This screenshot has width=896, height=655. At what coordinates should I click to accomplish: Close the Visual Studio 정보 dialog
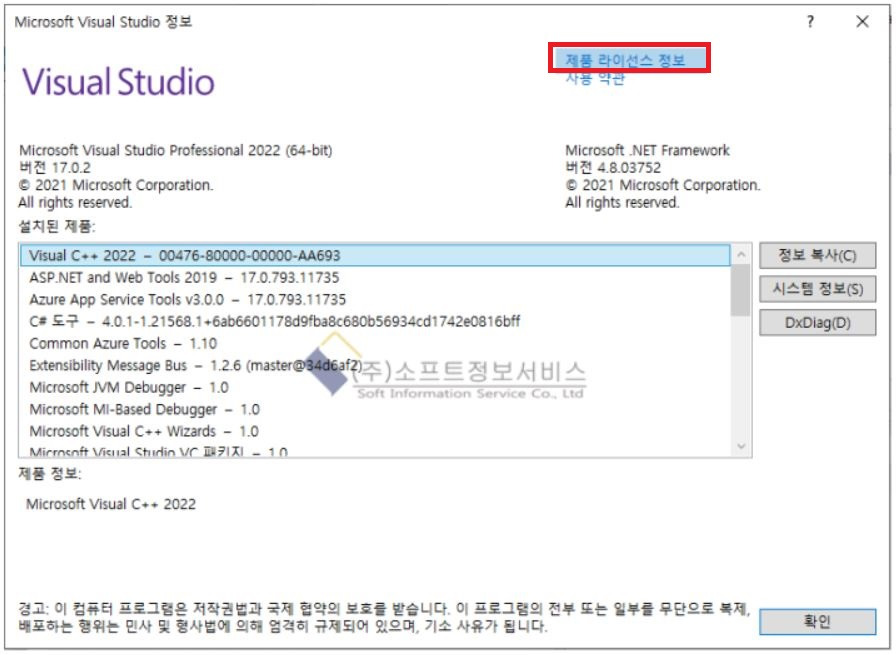click(862, 22)
